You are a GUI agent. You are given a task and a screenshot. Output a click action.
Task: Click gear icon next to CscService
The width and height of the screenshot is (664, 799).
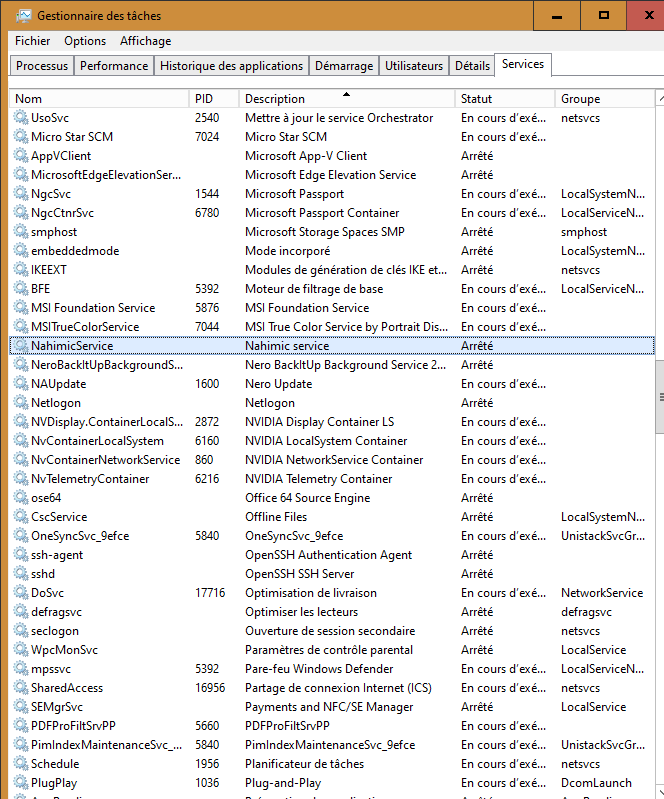(21, 517)
